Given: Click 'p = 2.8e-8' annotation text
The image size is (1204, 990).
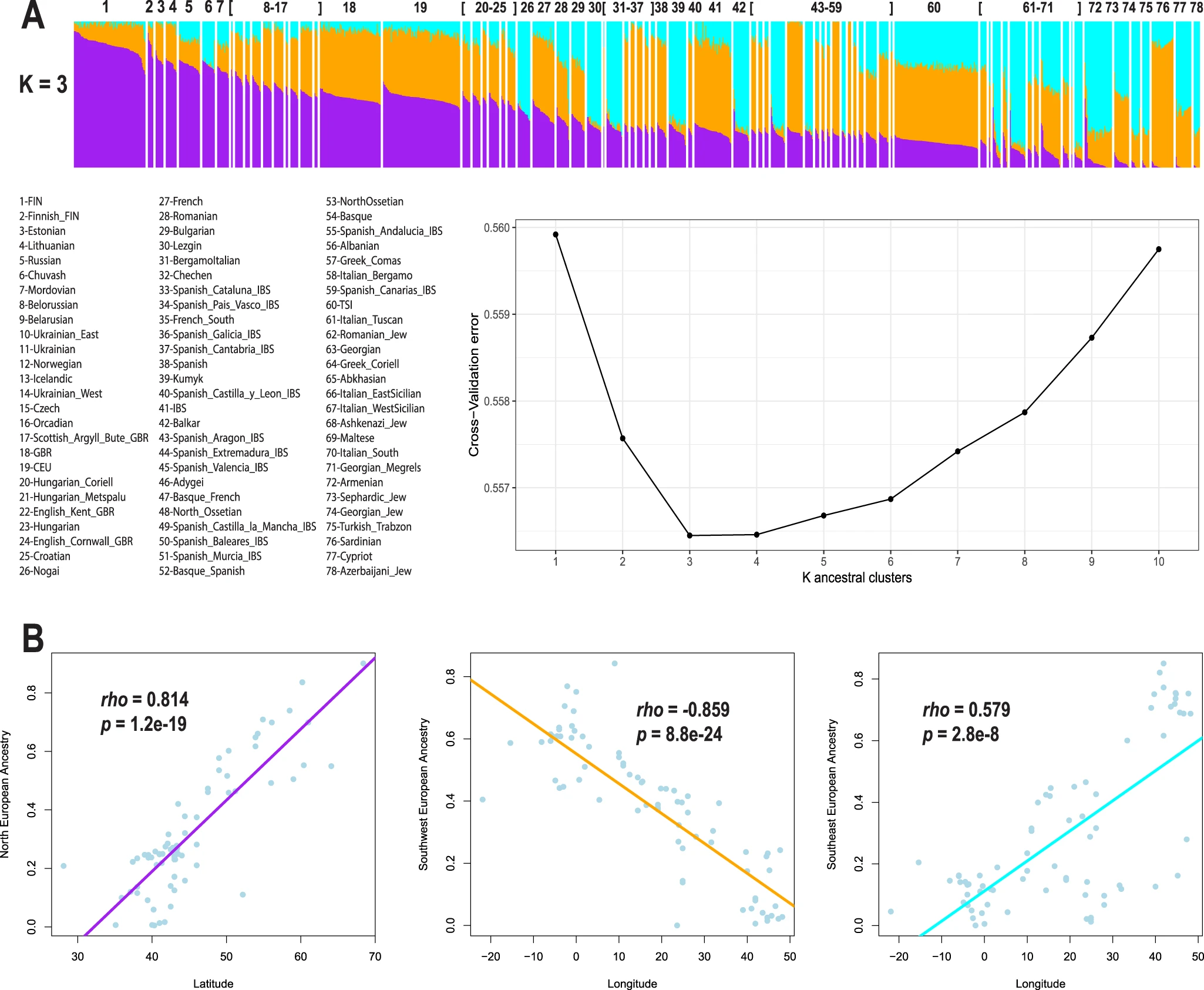Looking at the screenshot, I should click(960, 734).
